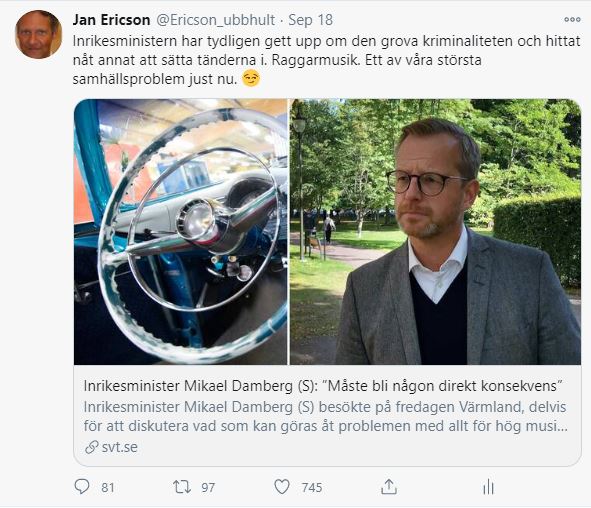This screenshot has height=508, width=591.
Task: Open the share upload icon
Action: [x=389, y=487]
